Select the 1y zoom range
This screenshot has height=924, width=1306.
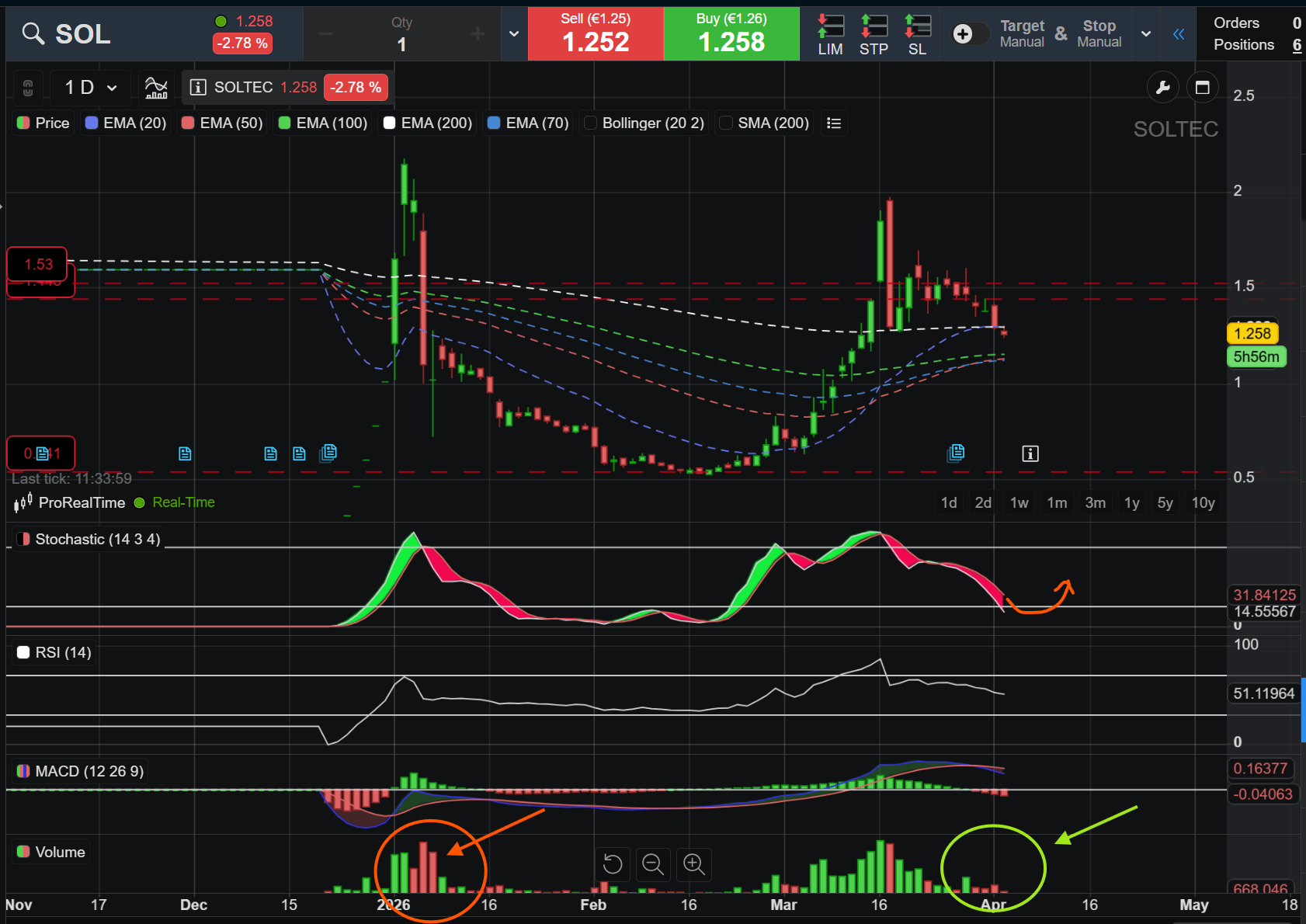[1132, 503]
